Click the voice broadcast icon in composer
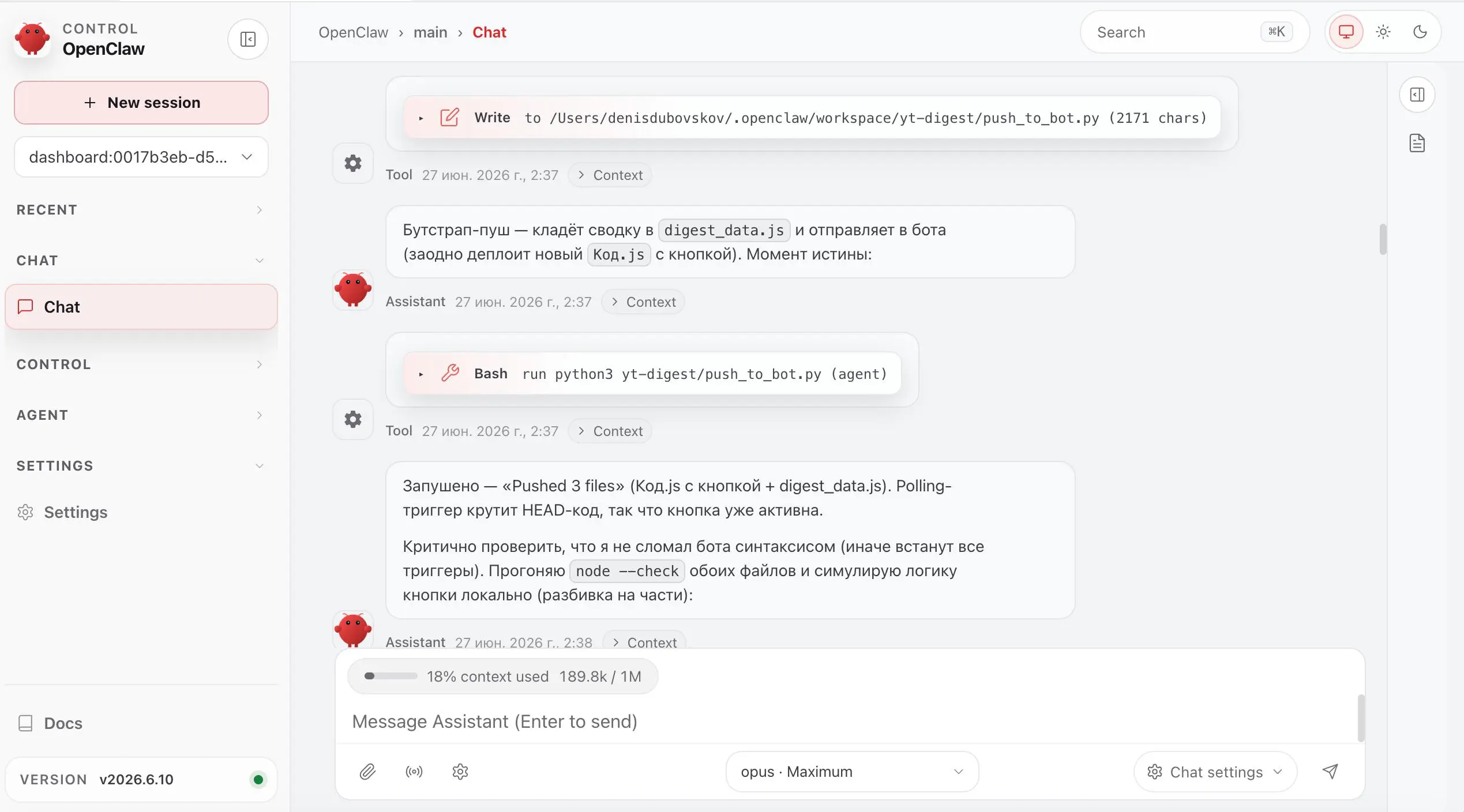This screenshot has width=1464, height=812. coord(414,772)
